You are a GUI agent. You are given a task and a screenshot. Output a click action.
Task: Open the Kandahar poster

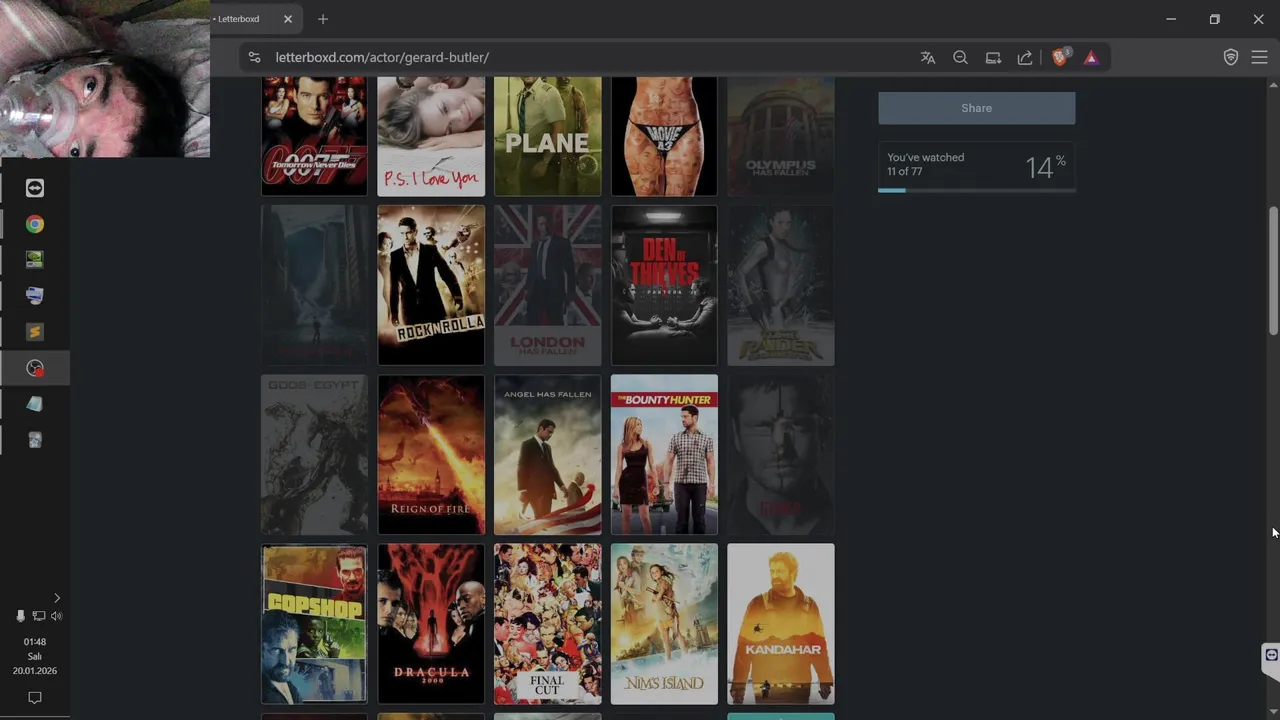[x=781, y=624]
